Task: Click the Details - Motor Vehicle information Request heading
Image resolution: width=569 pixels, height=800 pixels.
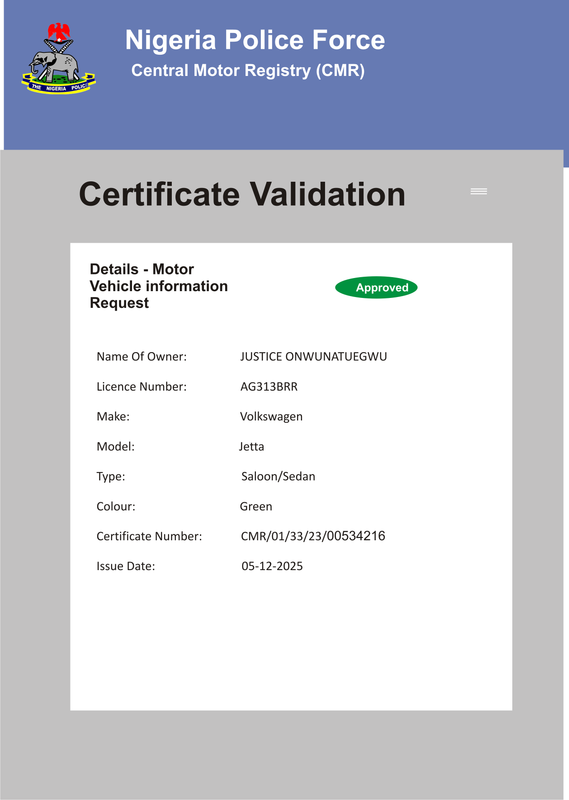Action: (x=159, y=286)
